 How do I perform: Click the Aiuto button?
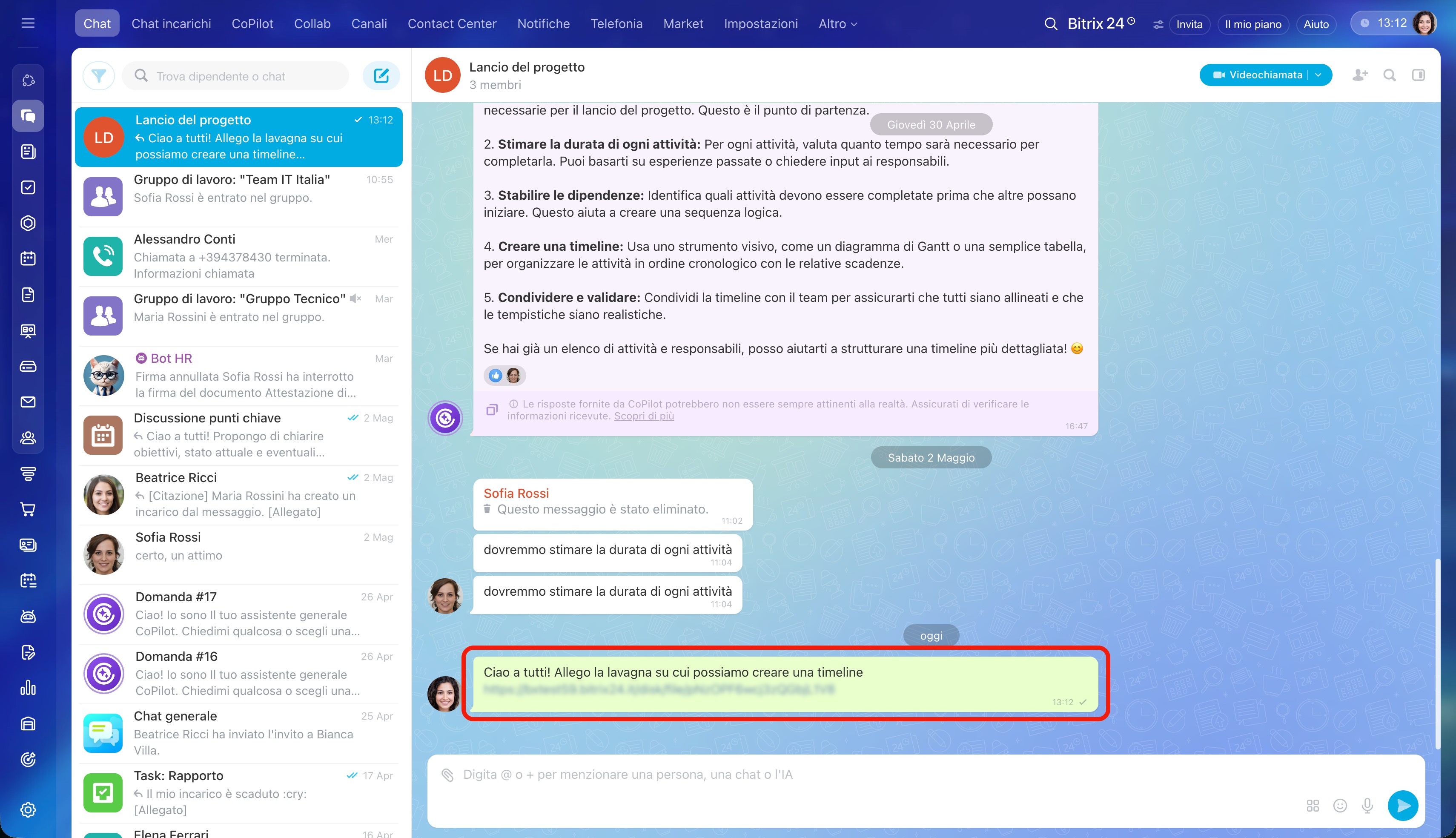coord(1316,24)
